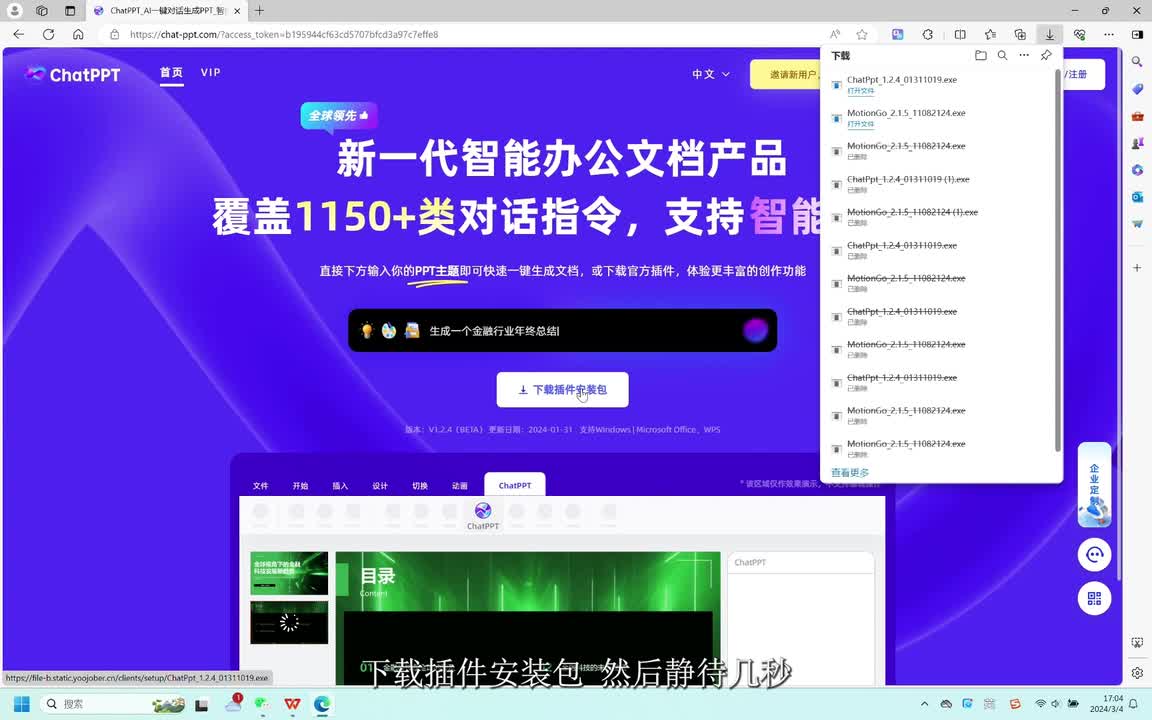Click the QR code button on right
1152x720 pixels.
click(1094, 598)
